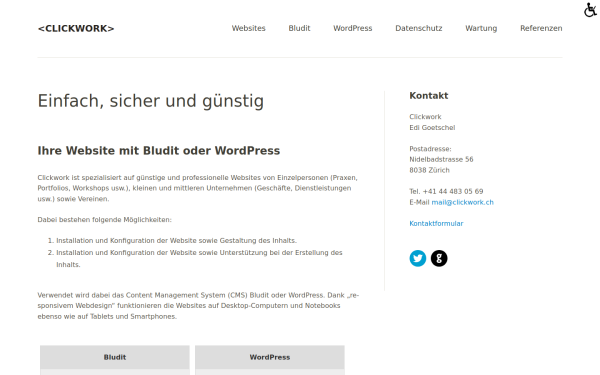600x375 pixels.
Task: Click the address line Nidelbadstrasse 56
Action: 441,159
